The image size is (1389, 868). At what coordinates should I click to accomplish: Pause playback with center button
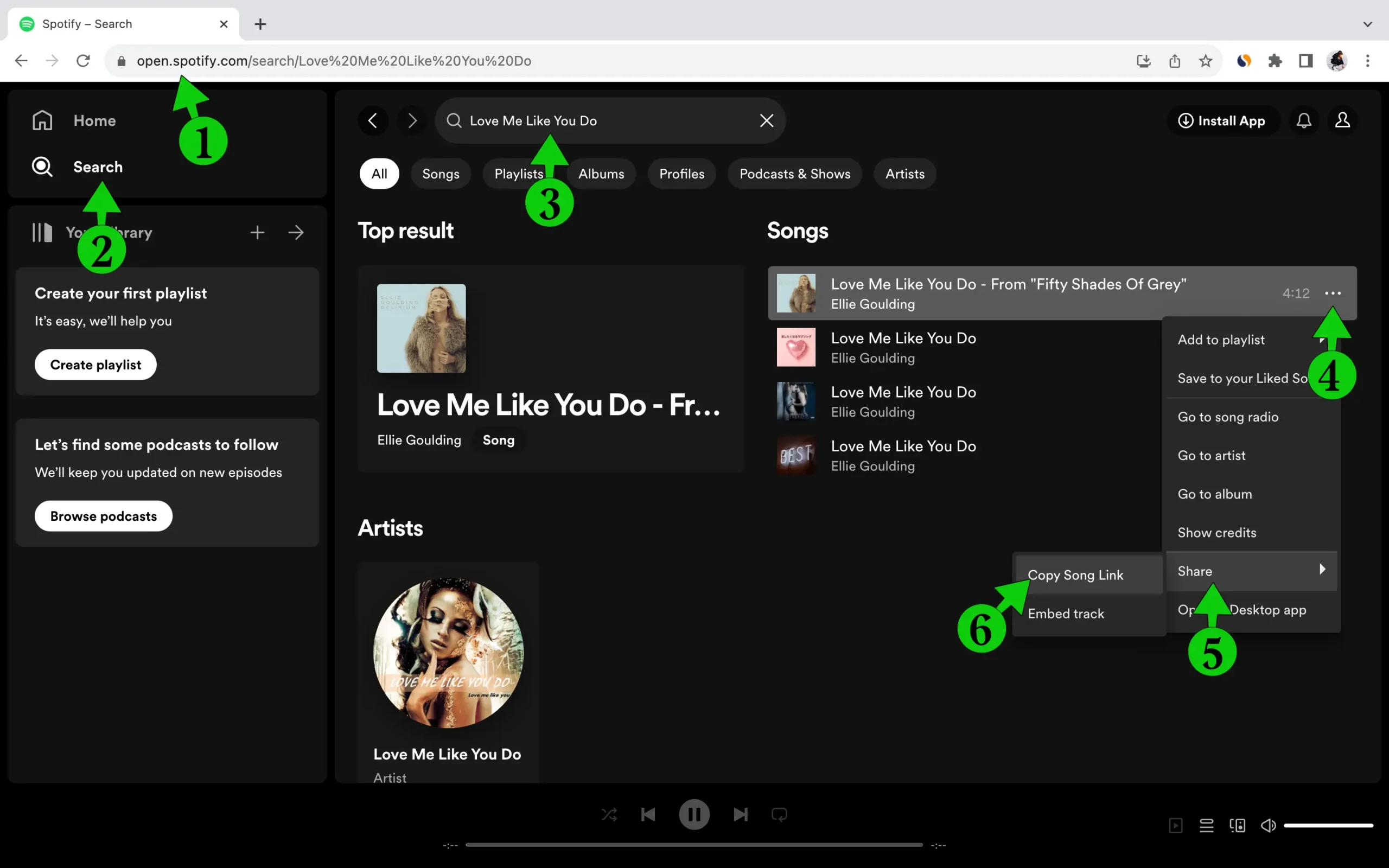[694, 815]
